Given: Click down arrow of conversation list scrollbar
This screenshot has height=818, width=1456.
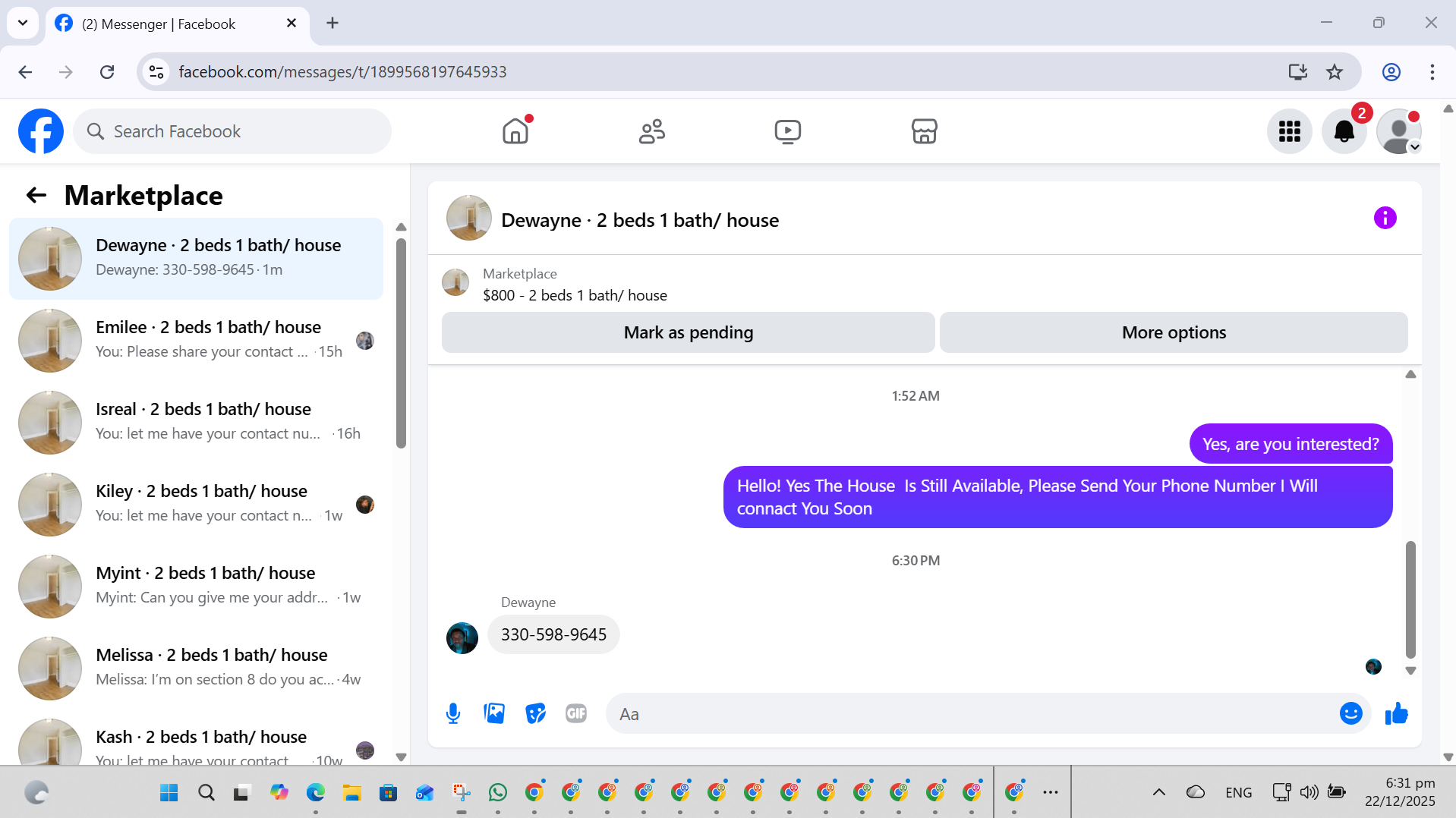Looking at the screenshot, I should pyautogui.click(x=401, y=757).
